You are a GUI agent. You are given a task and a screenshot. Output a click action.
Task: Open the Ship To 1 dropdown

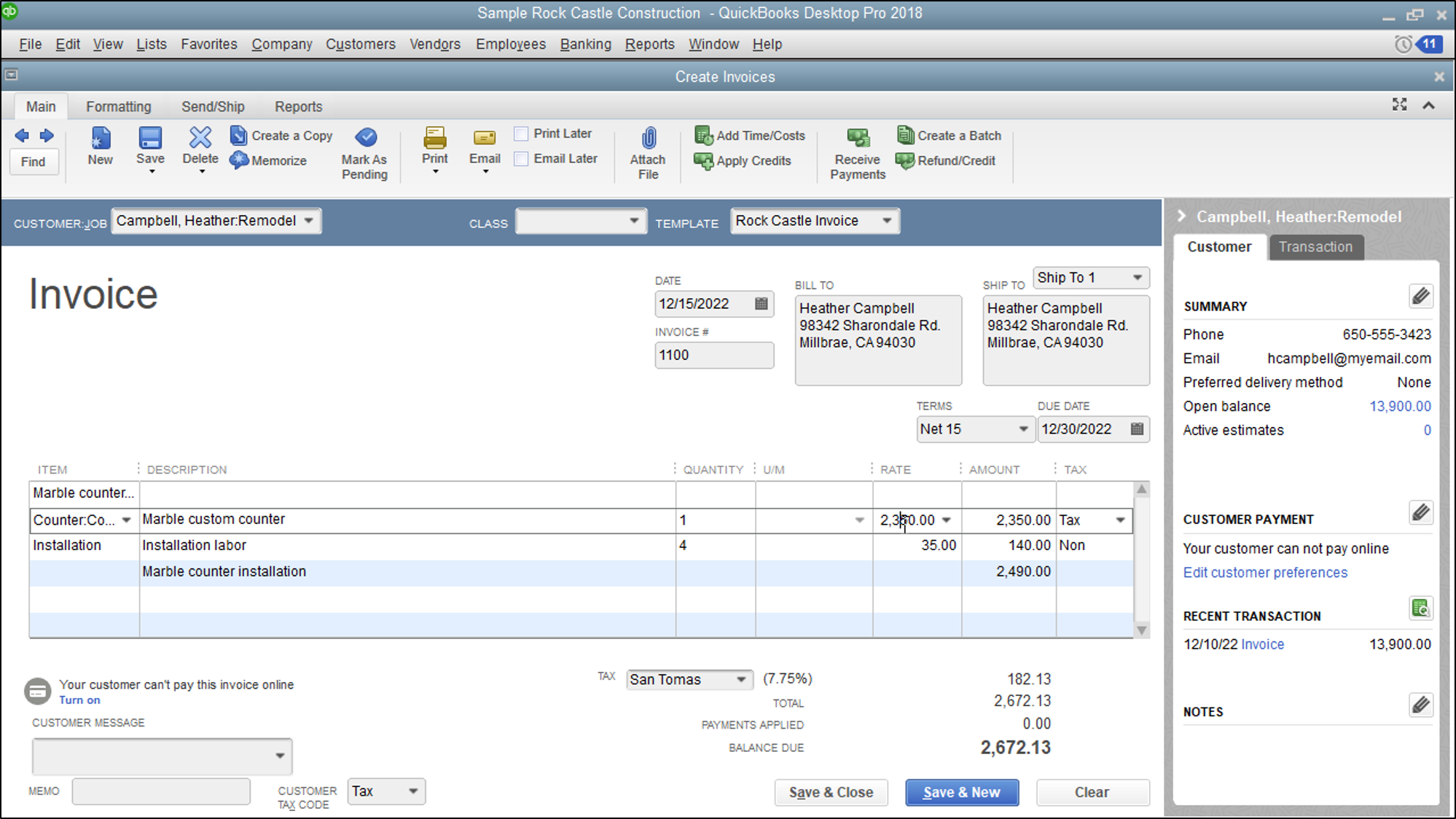[x=1137, y=278]
